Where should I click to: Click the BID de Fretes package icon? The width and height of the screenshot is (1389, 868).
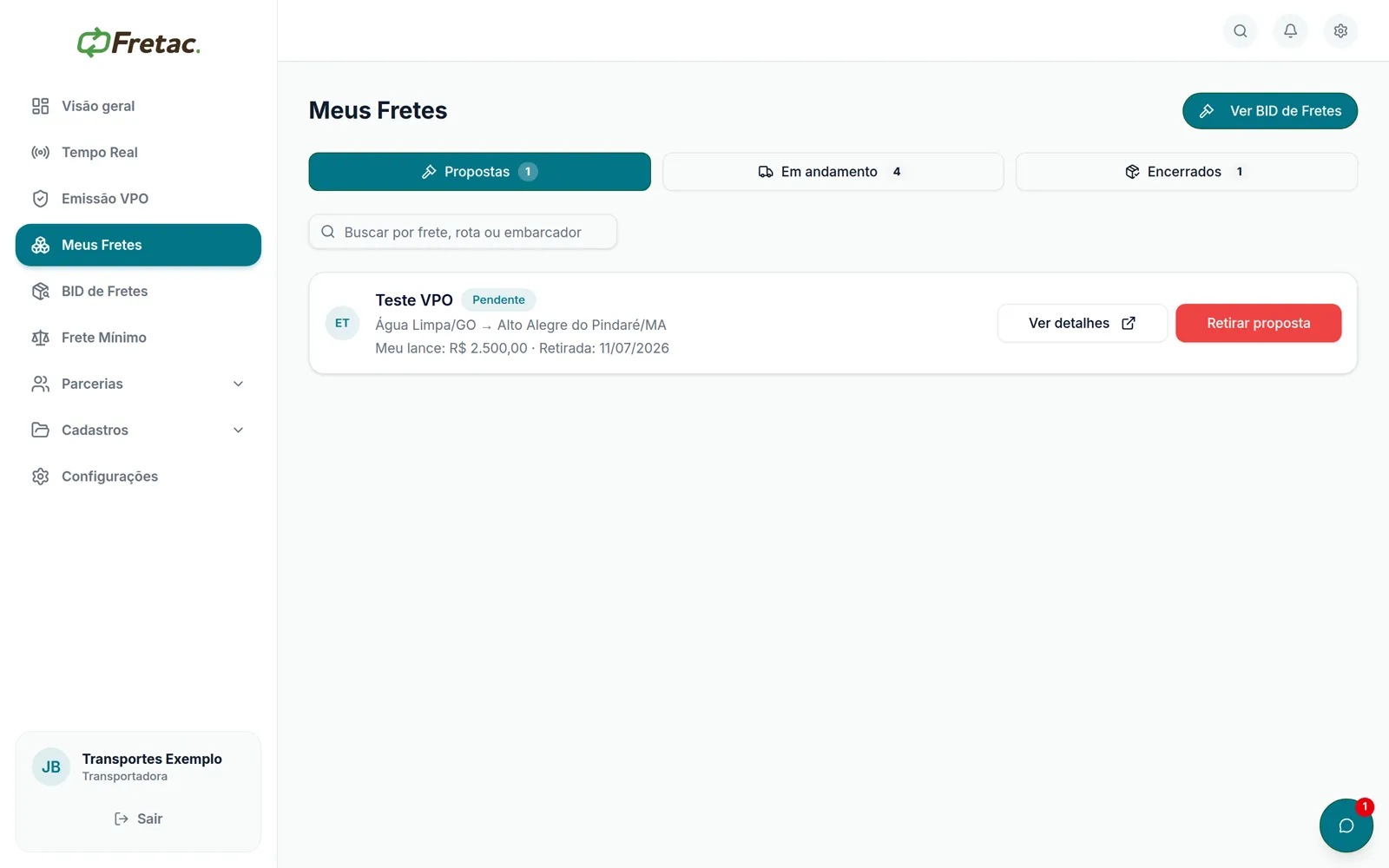click(41, 291)
